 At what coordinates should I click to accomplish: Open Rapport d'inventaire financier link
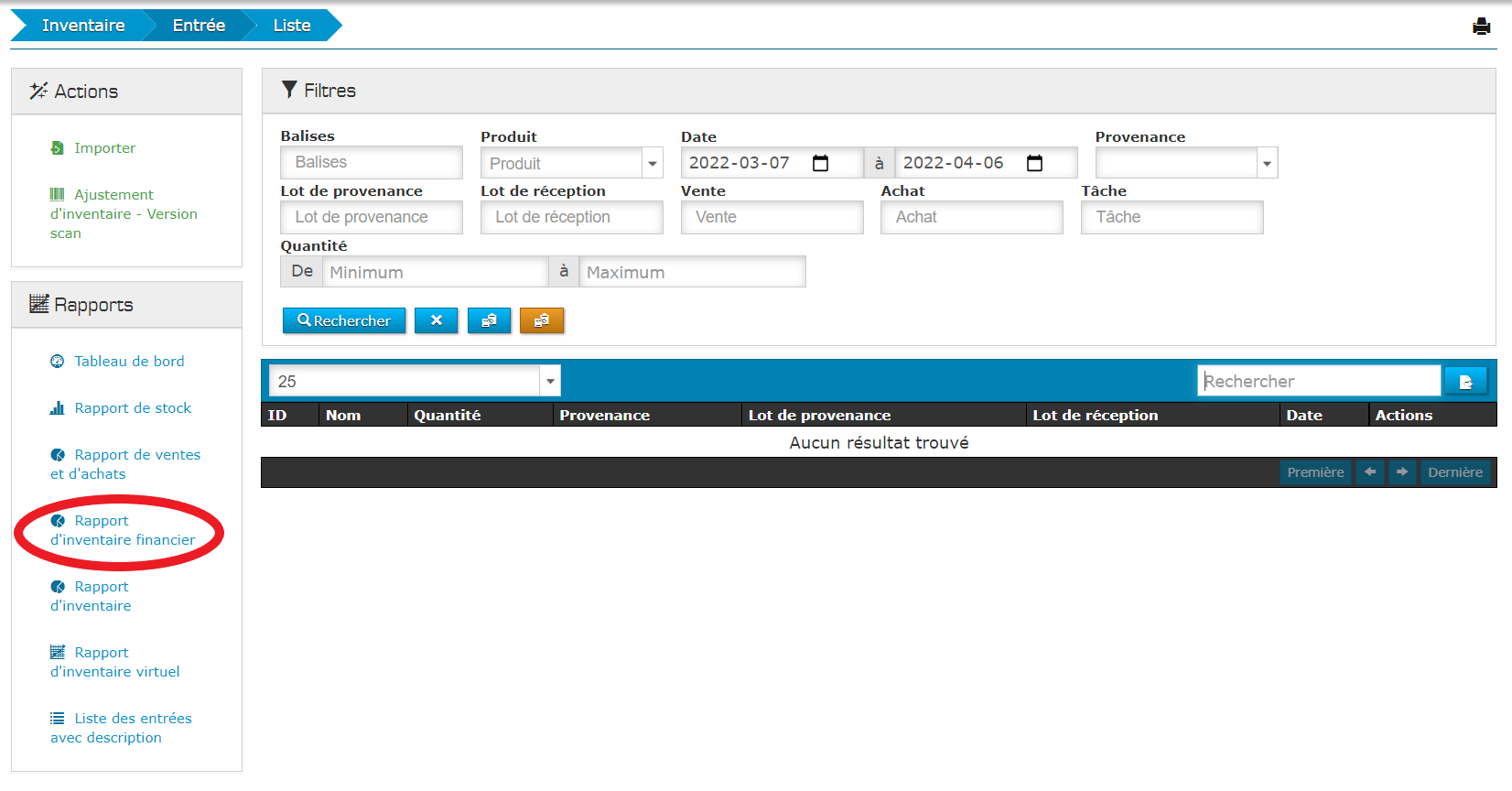click(x=123, y=531)
